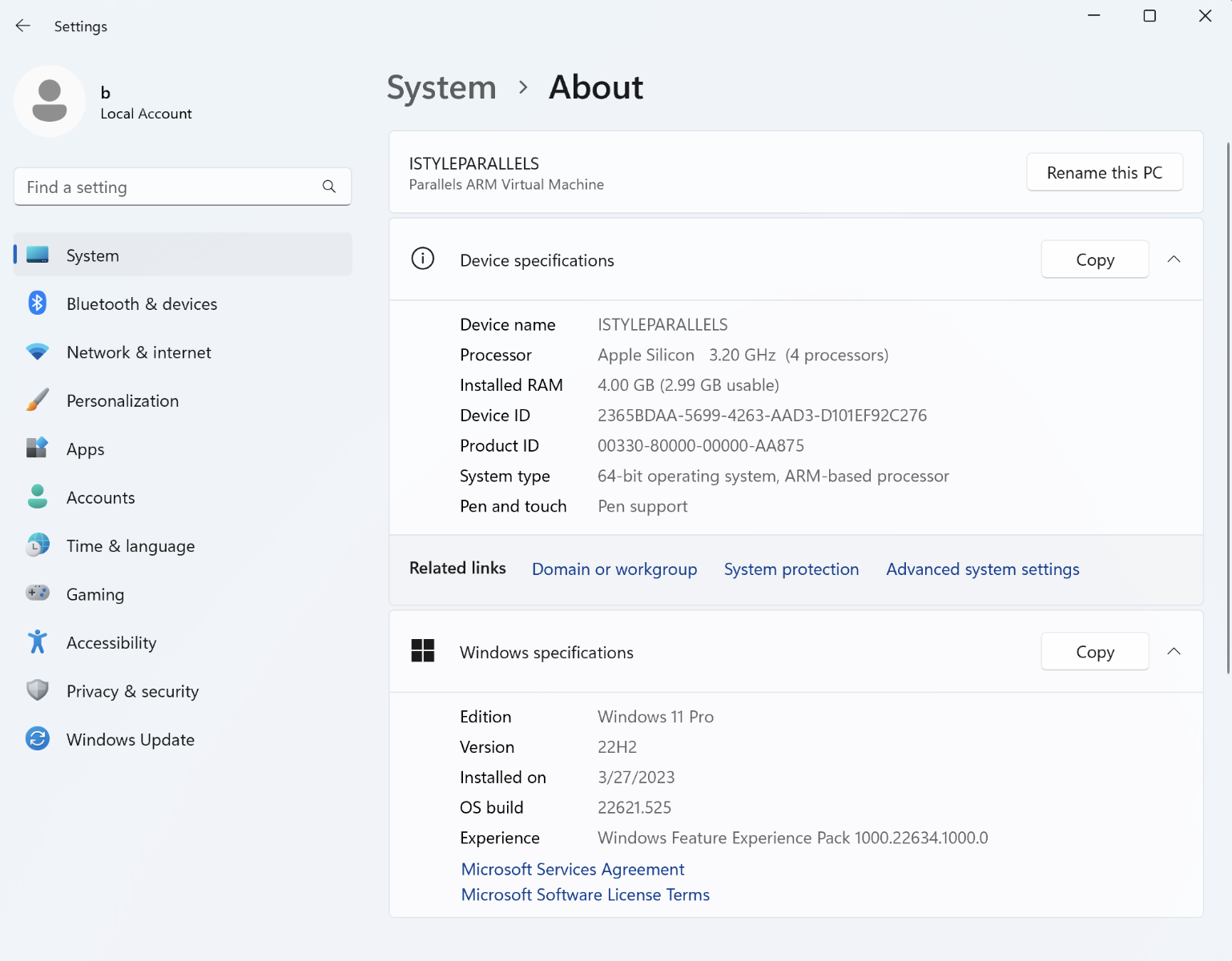Click the Bluetooth & devices icon
The image size is (1232, 961).
(38, 304)
